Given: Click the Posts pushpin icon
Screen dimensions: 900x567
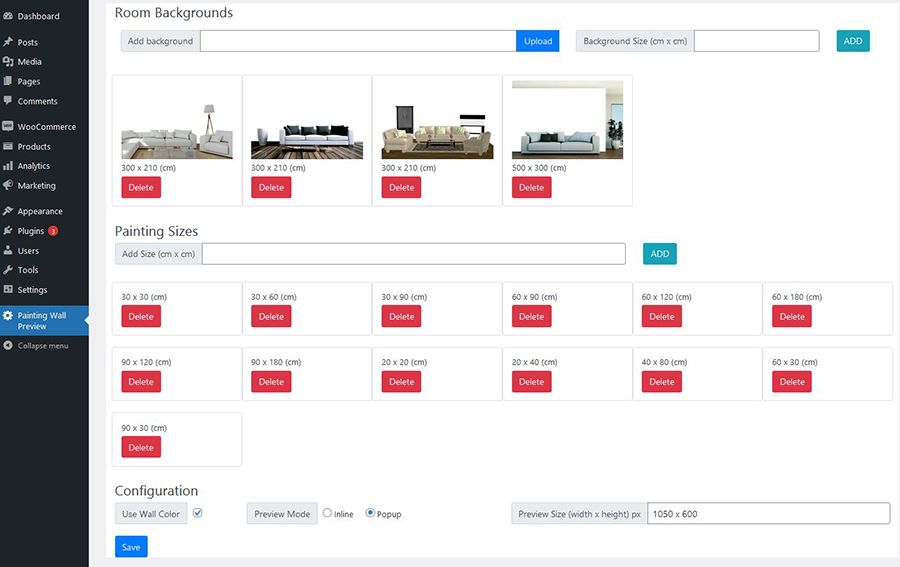Looking at the screenshot, I should point(8,42).
